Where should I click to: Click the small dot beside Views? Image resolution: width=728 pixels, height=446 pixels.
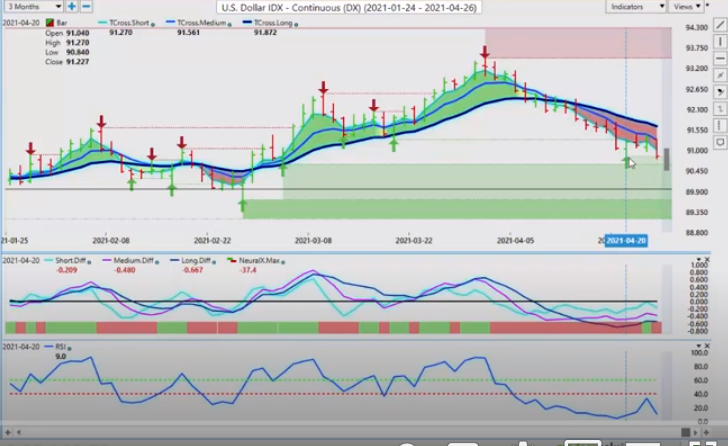tap(708, 6)
